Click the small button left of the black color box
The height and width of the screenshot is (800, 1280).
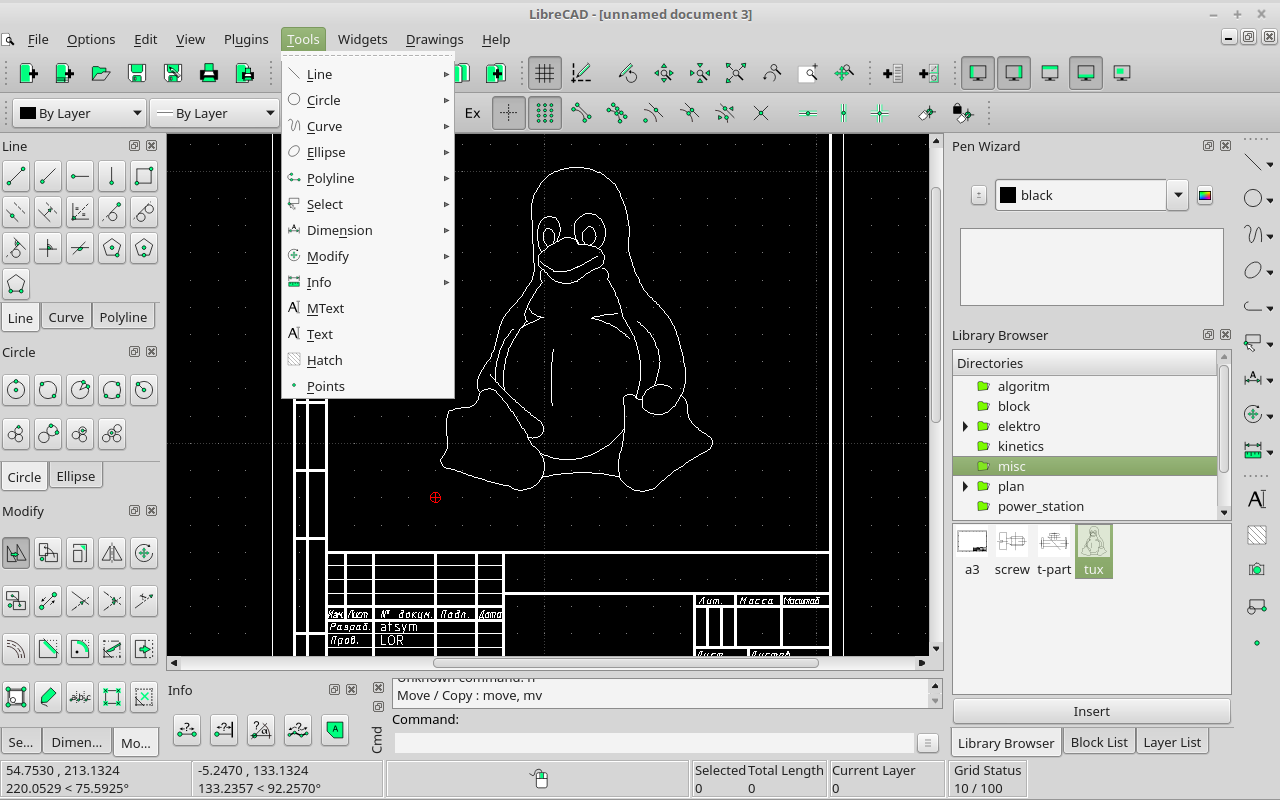pos(979,195)
